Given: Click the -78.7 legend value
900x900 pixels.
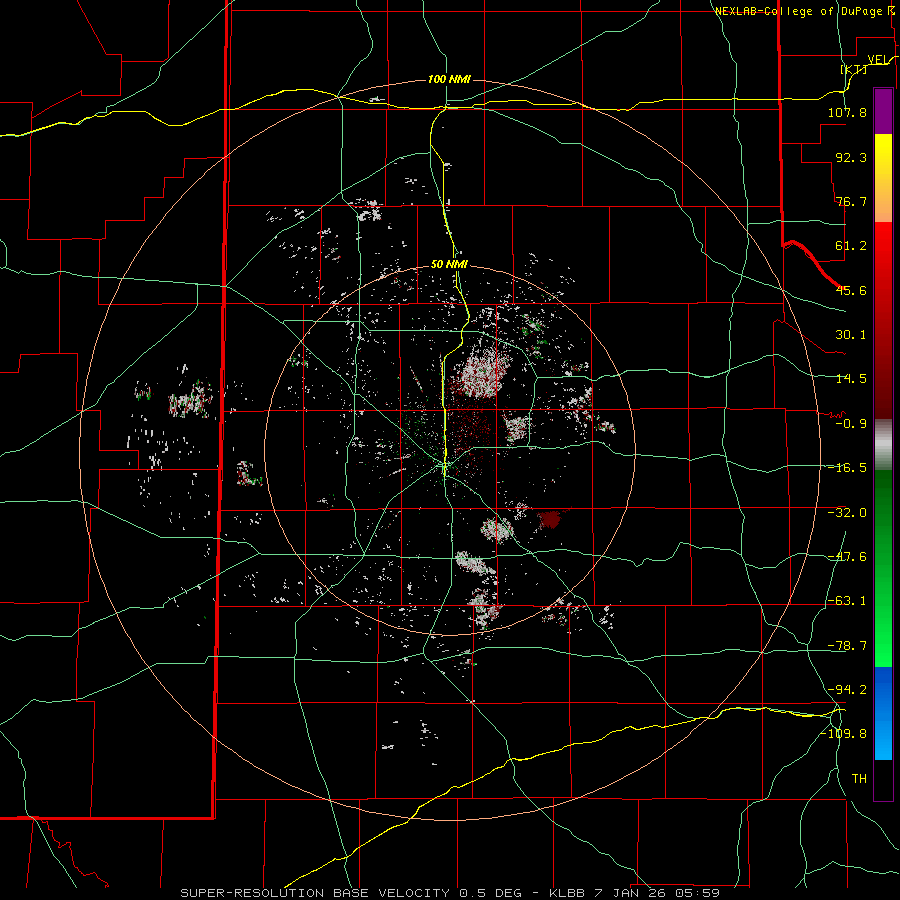Looking at the screenshot, I should (847, 646).
